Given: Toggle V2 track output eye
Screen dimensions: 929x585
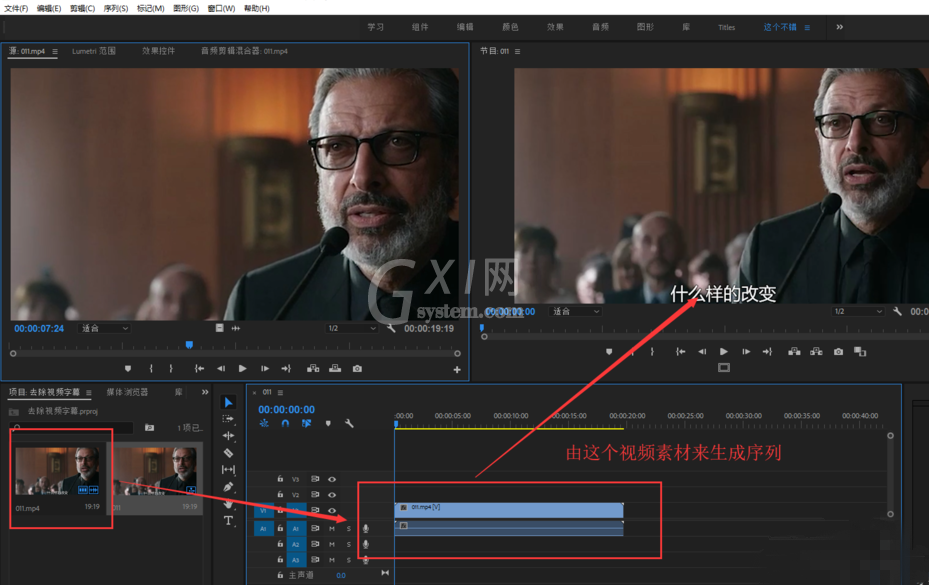Looking at the screenshot, I should (332, 494).
